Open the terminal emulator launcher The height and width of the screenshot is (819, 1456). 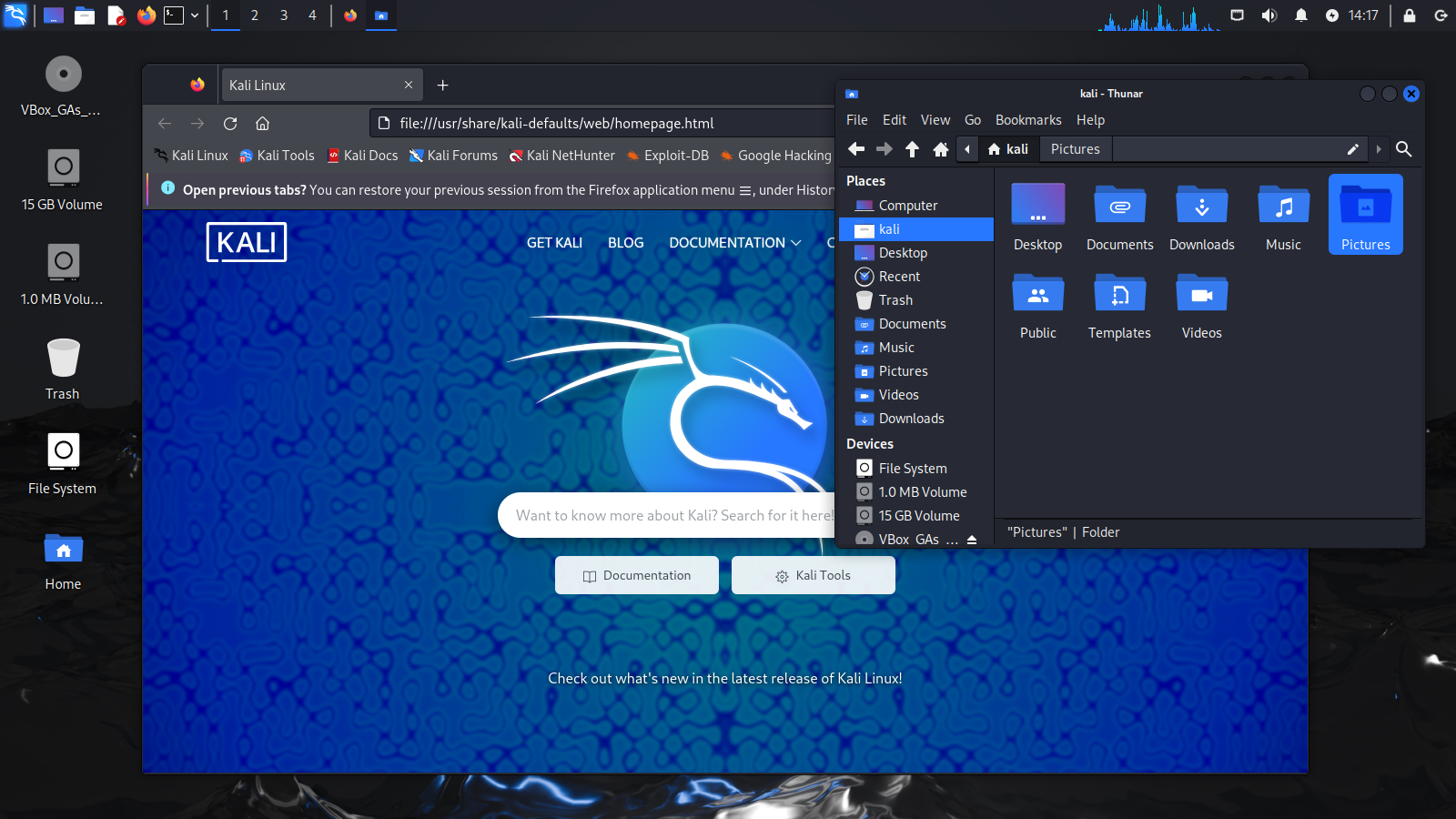174,15
